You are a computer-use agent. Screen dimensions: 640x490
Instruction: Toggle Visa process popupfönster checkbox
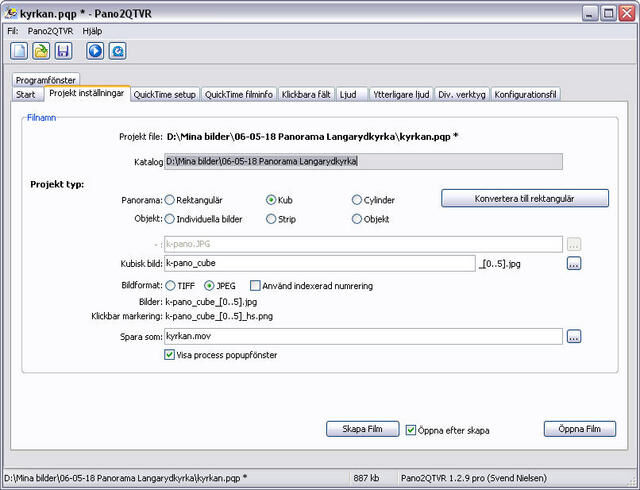click(x=169, y=355)
